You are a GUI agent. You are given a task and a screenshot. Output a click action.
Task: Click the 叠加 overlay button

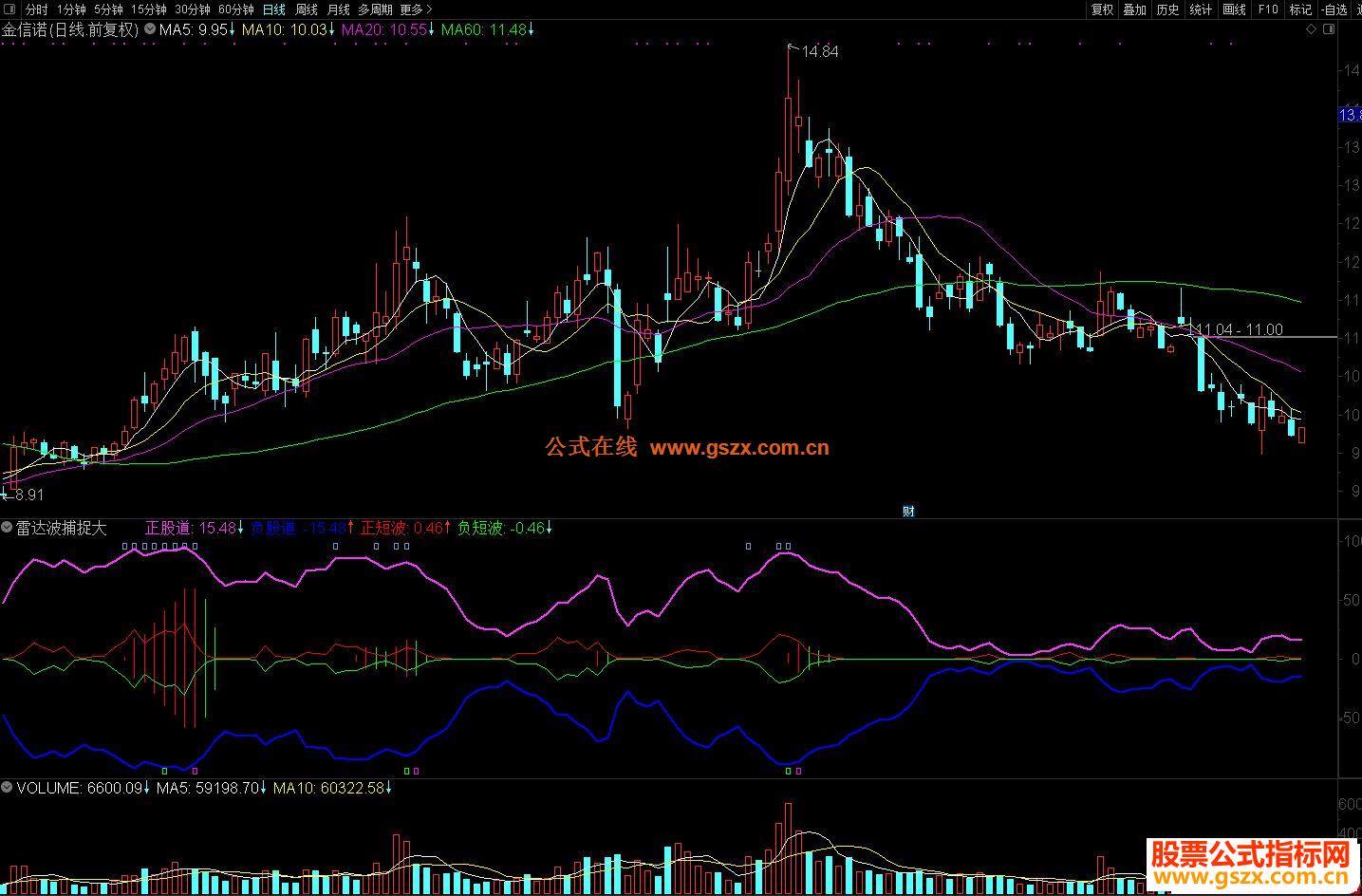(1134, 9)
